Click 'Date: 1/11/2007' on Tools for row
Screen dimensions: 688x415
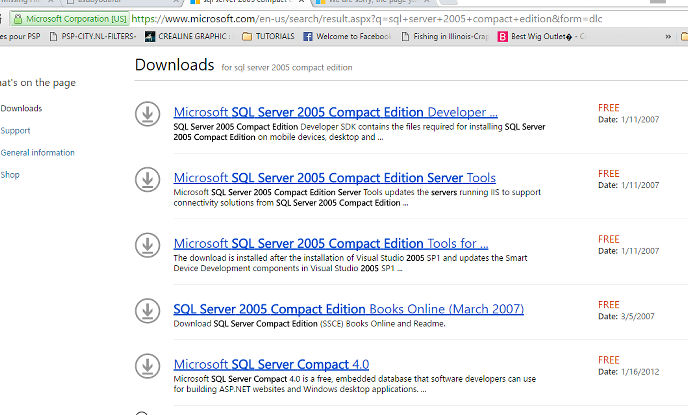(628, 251)
